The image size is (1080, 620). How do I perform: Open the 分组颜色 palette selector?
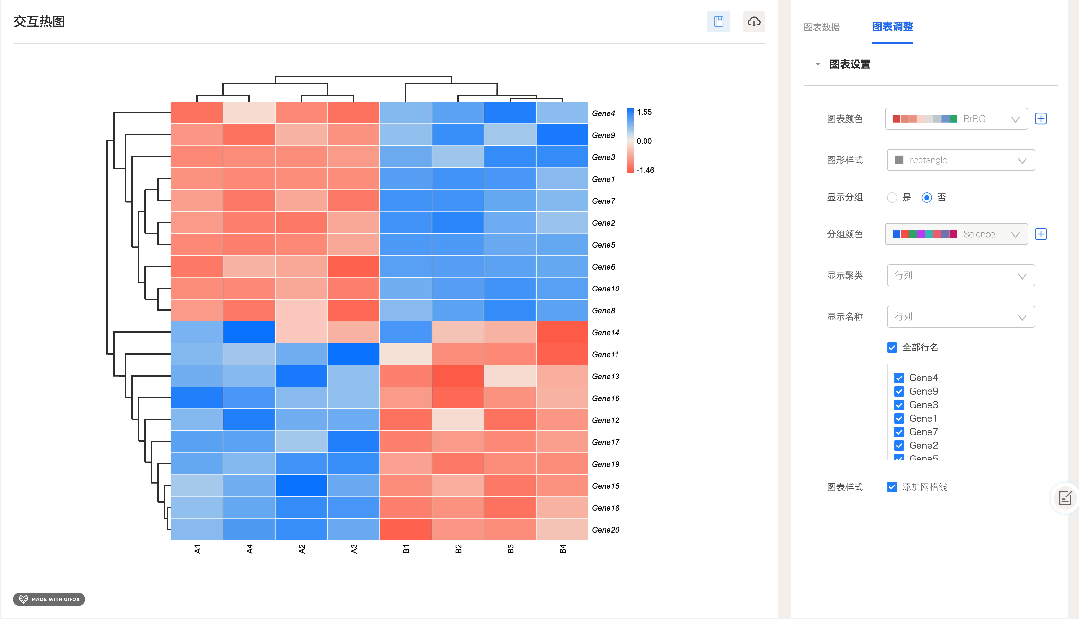pyautogui.click(x=957, y=234)
